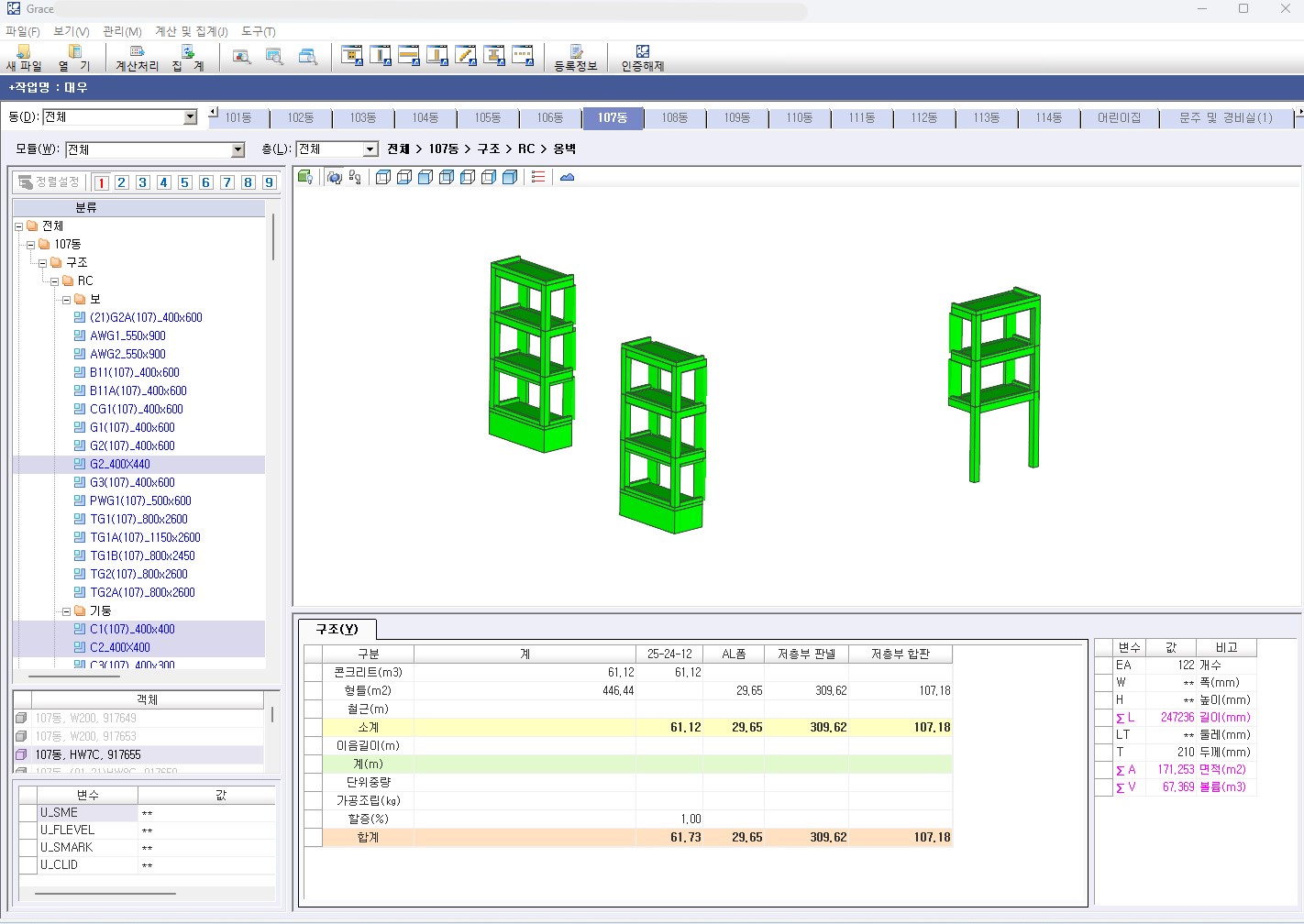The image size is (1304, 924).
Task: Open the 층(L) dropdown list
Action: tap(370, 149)
